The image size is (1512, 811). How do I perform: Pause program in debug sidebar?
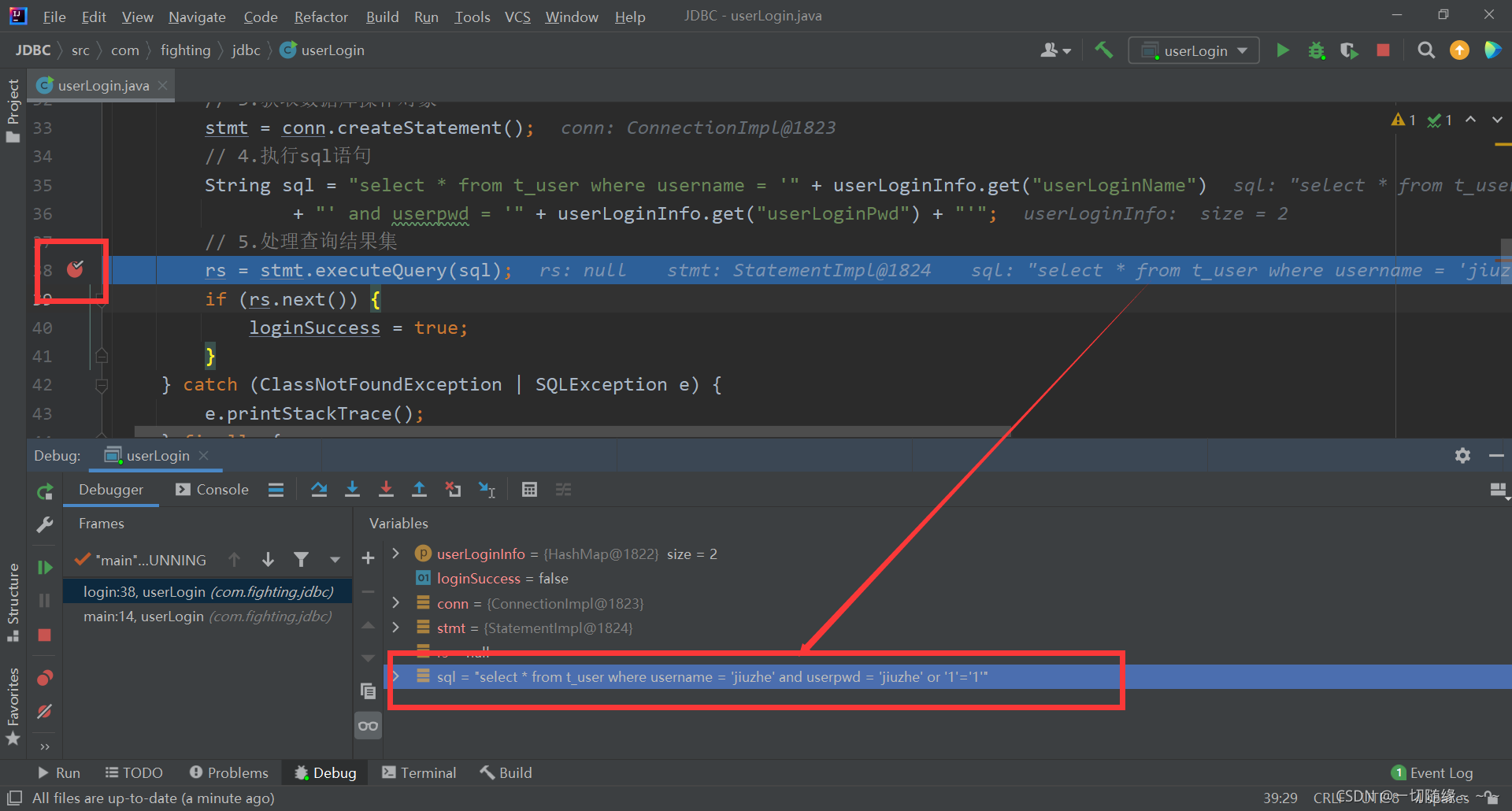click(45, 601)
